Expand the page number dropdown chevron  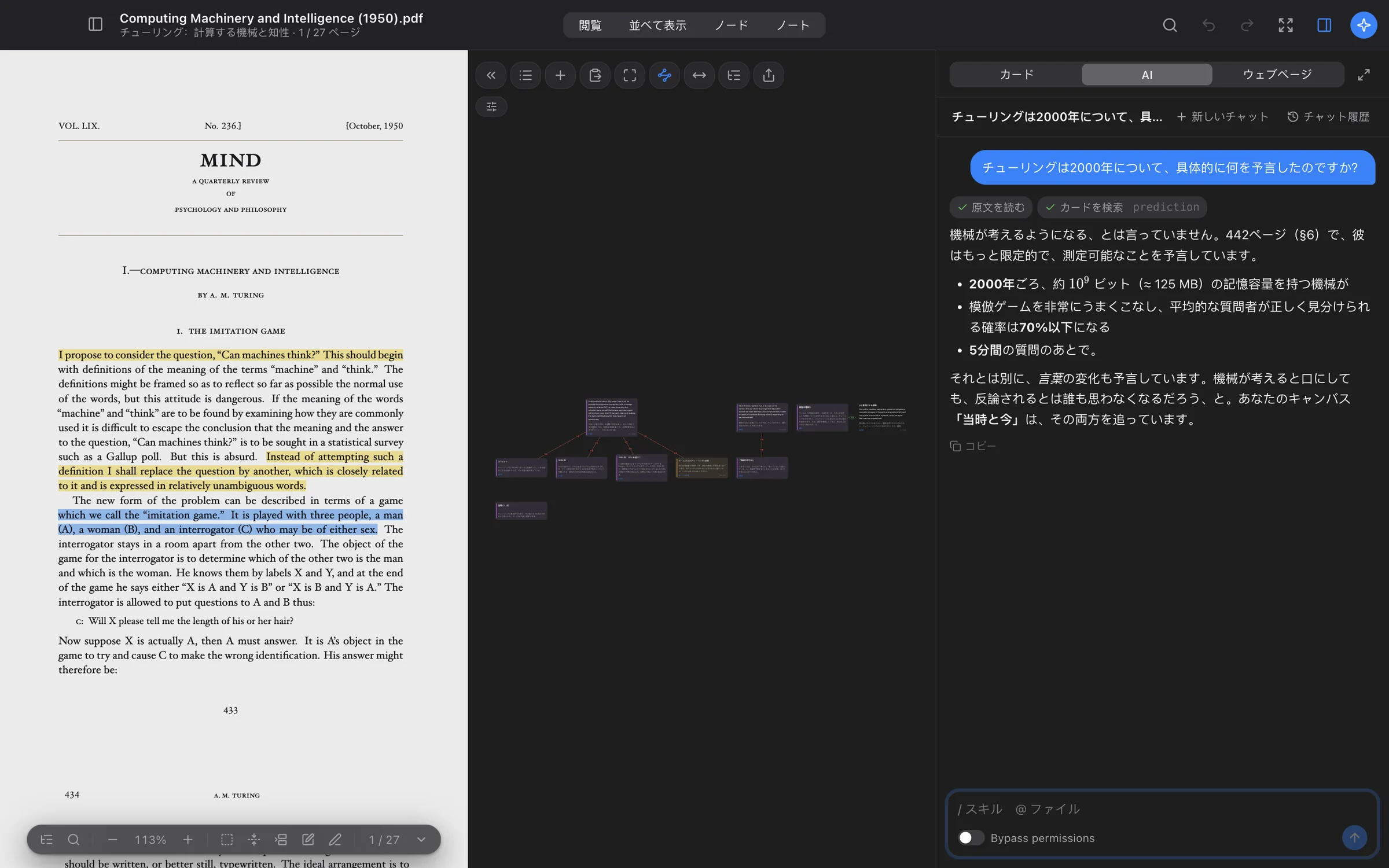click(421, 839)
